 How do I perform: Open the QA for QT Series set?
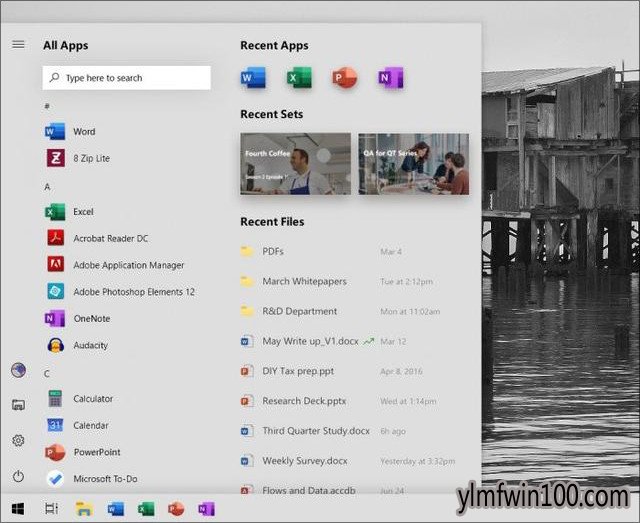point(413,164)
